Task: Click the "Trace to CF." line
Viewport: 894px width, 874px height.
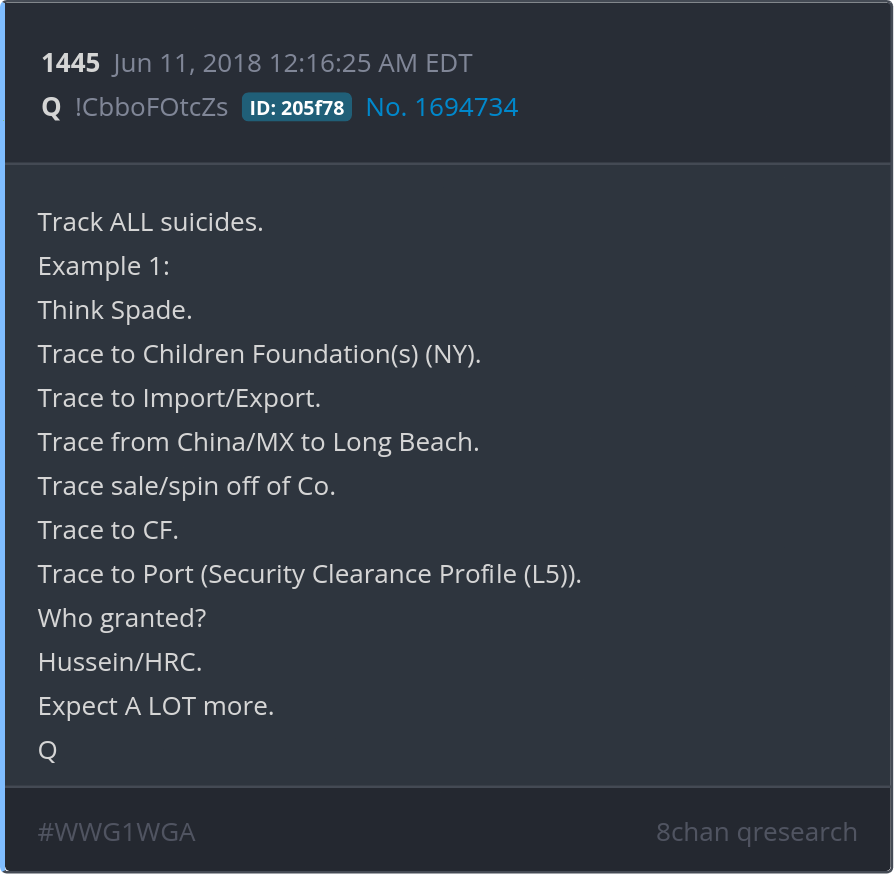Action: tap(108, 530)
